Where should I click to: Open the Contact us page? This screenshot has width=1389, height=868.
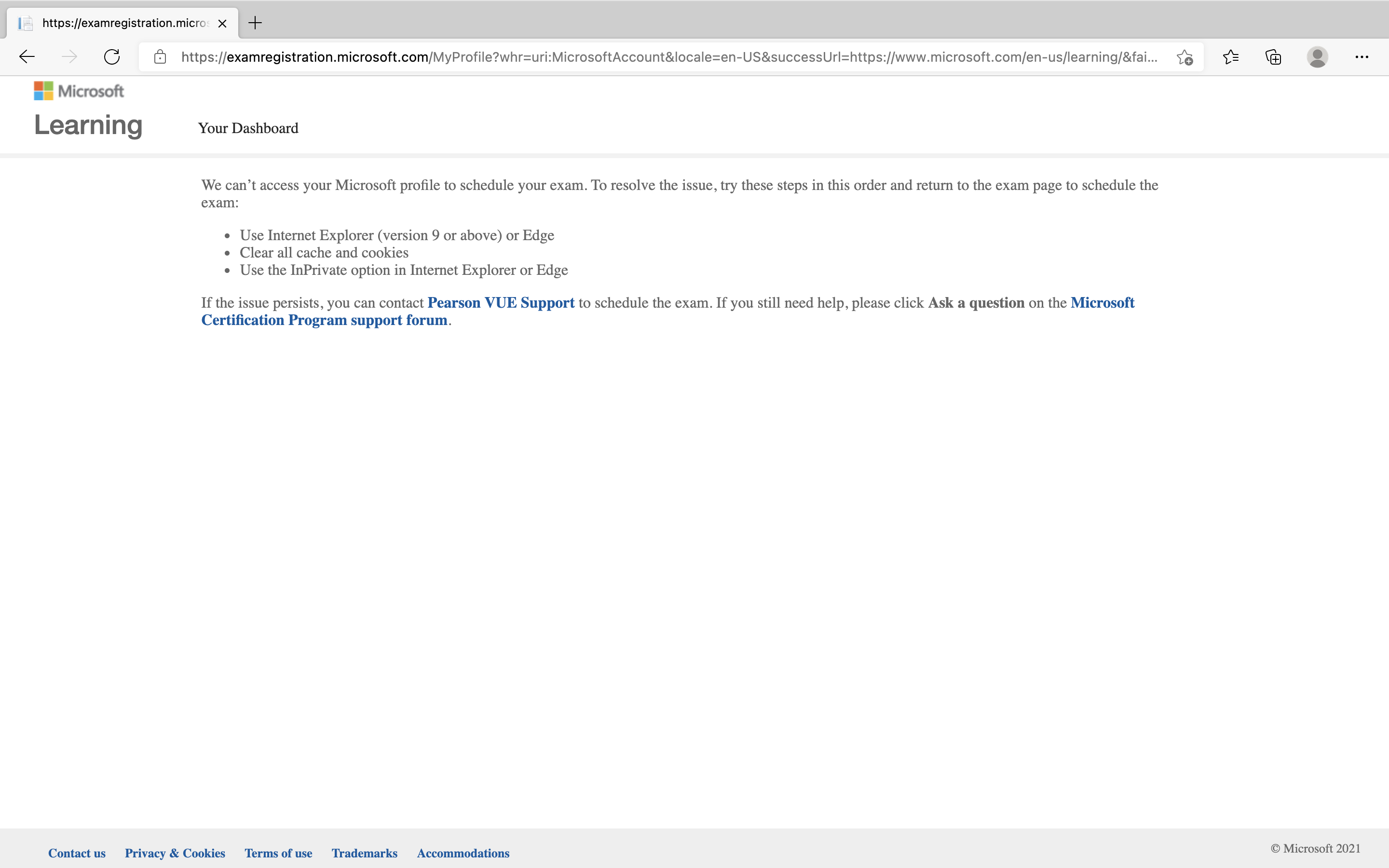[x=76, y=854]
